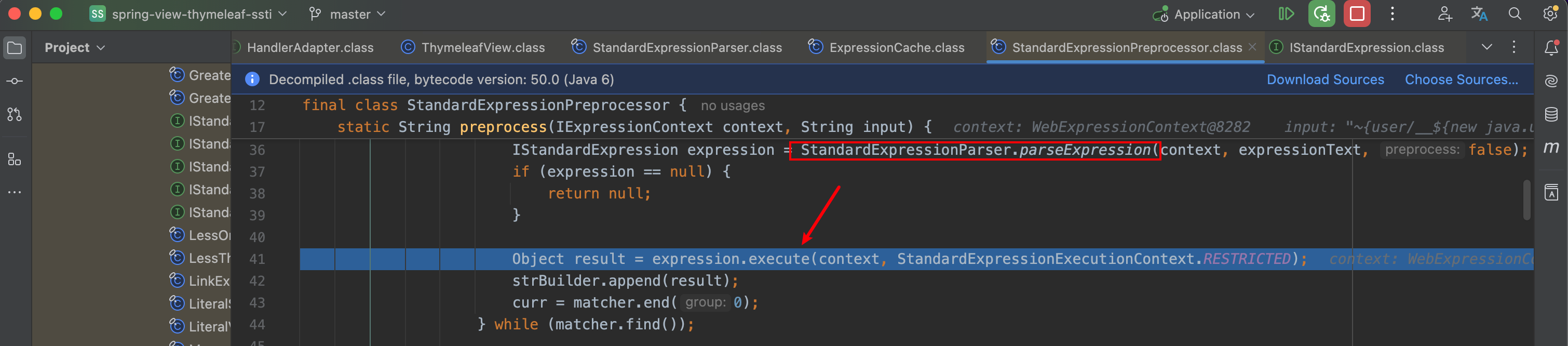Open the Commit tool window icon
1568x346 pixels.
15,81
